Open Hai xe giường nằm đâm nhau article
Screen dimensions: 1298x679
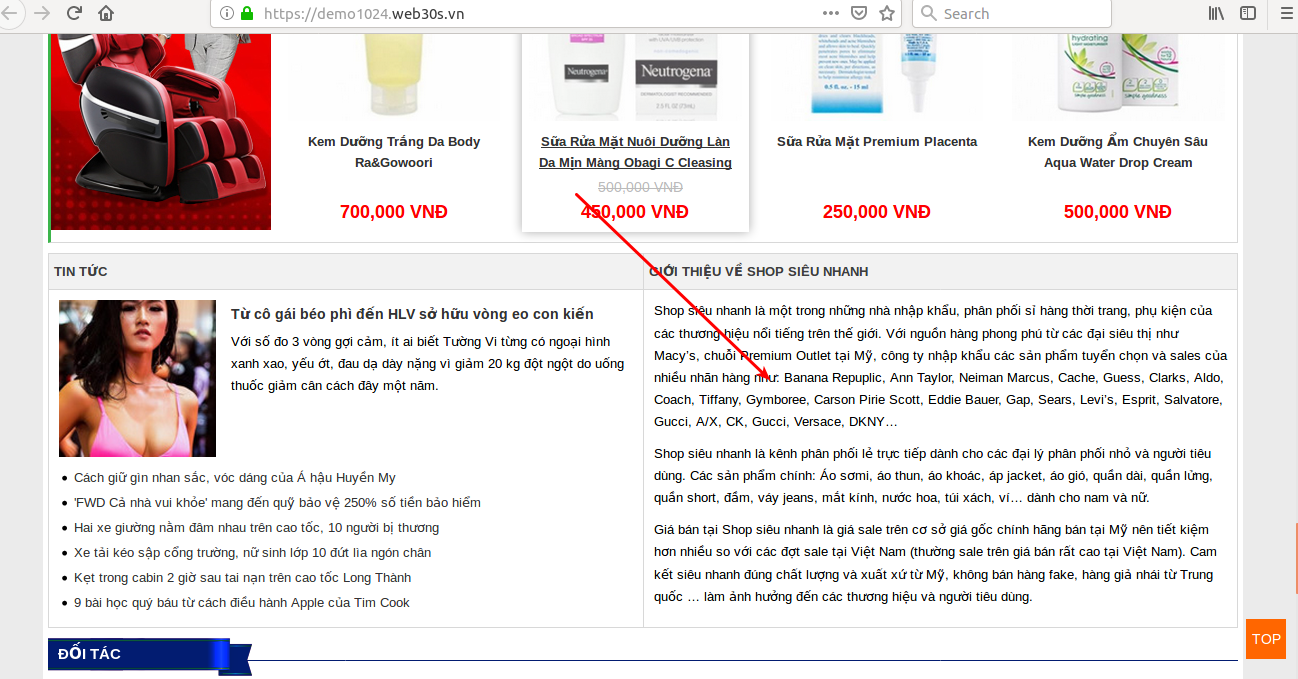[256, 528]
